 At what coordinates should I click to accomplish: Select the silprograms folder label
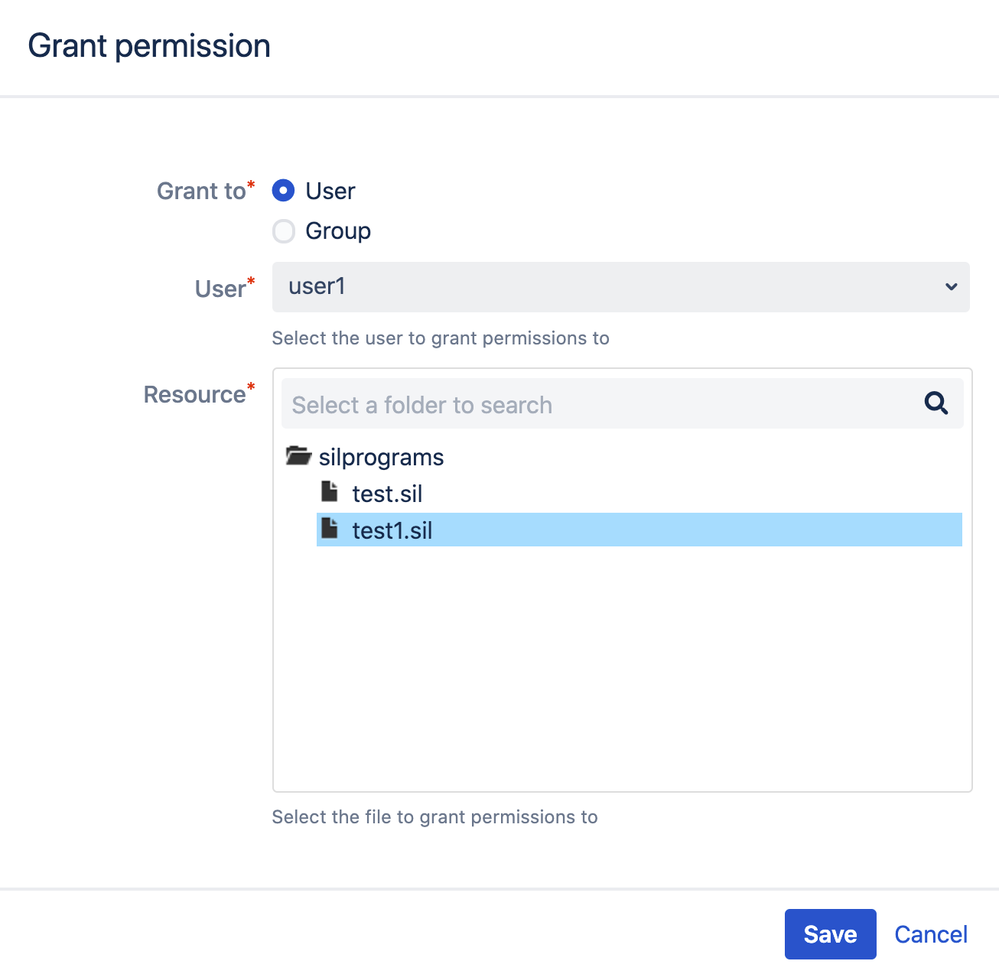381,458
